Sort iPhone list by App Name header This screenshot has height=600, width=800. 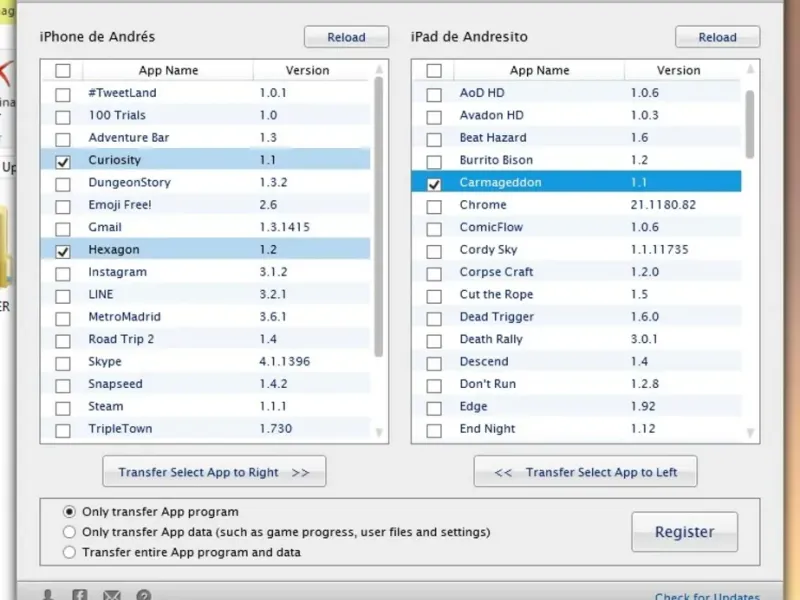click(x=168, y=70)
